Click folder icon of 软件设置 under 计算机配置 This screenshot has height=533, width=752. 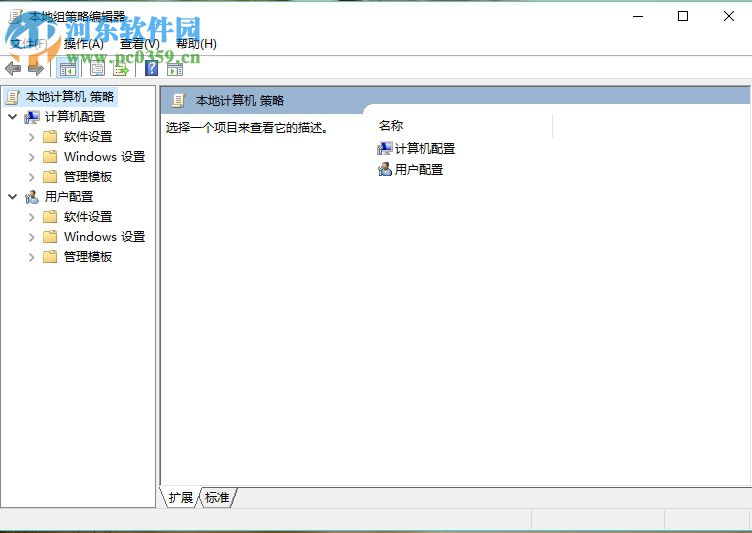coord(50,137)
